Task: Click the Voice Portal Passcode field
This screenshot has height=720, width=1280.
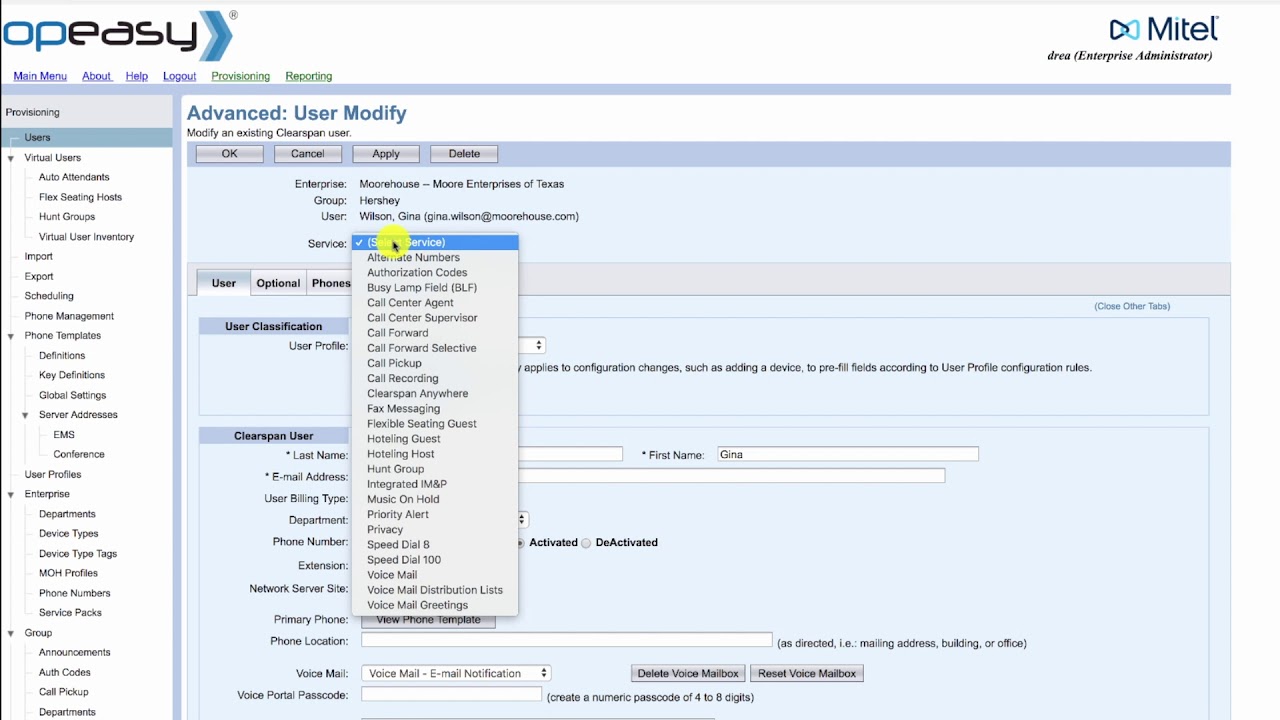Action: (x=451, y=694)
